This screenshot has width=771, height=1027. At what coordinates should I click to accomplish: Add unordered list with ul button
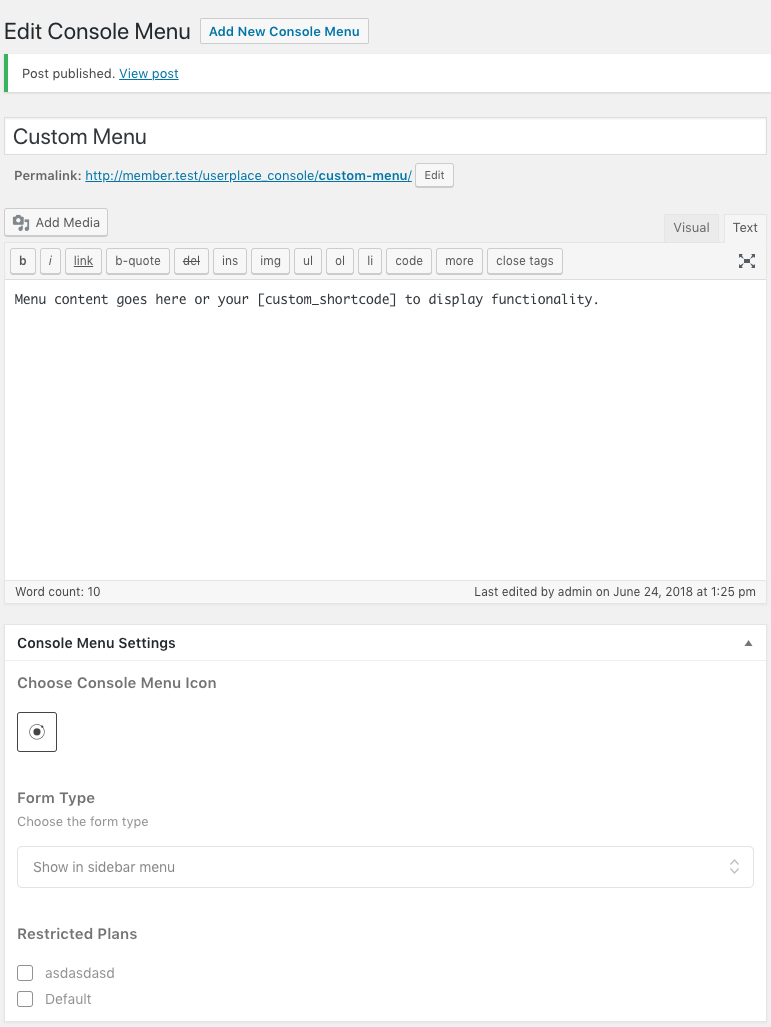pyautogui.click(x=308, y=261)
